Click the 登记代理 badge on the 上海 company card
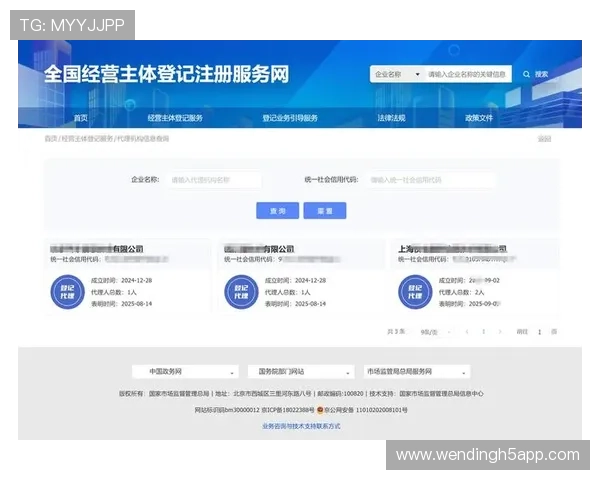 point(415,292)
